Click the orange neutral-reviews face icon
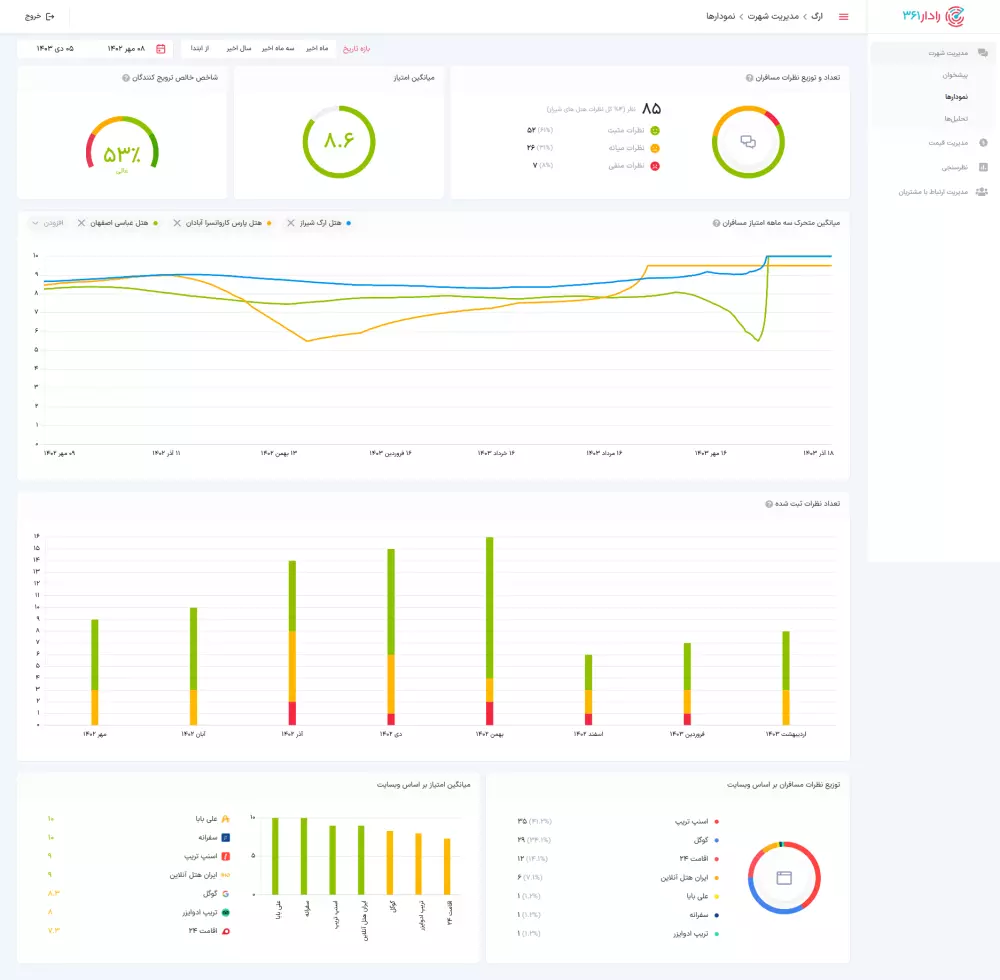1000x980 pixels. click(x=655, y=148)
